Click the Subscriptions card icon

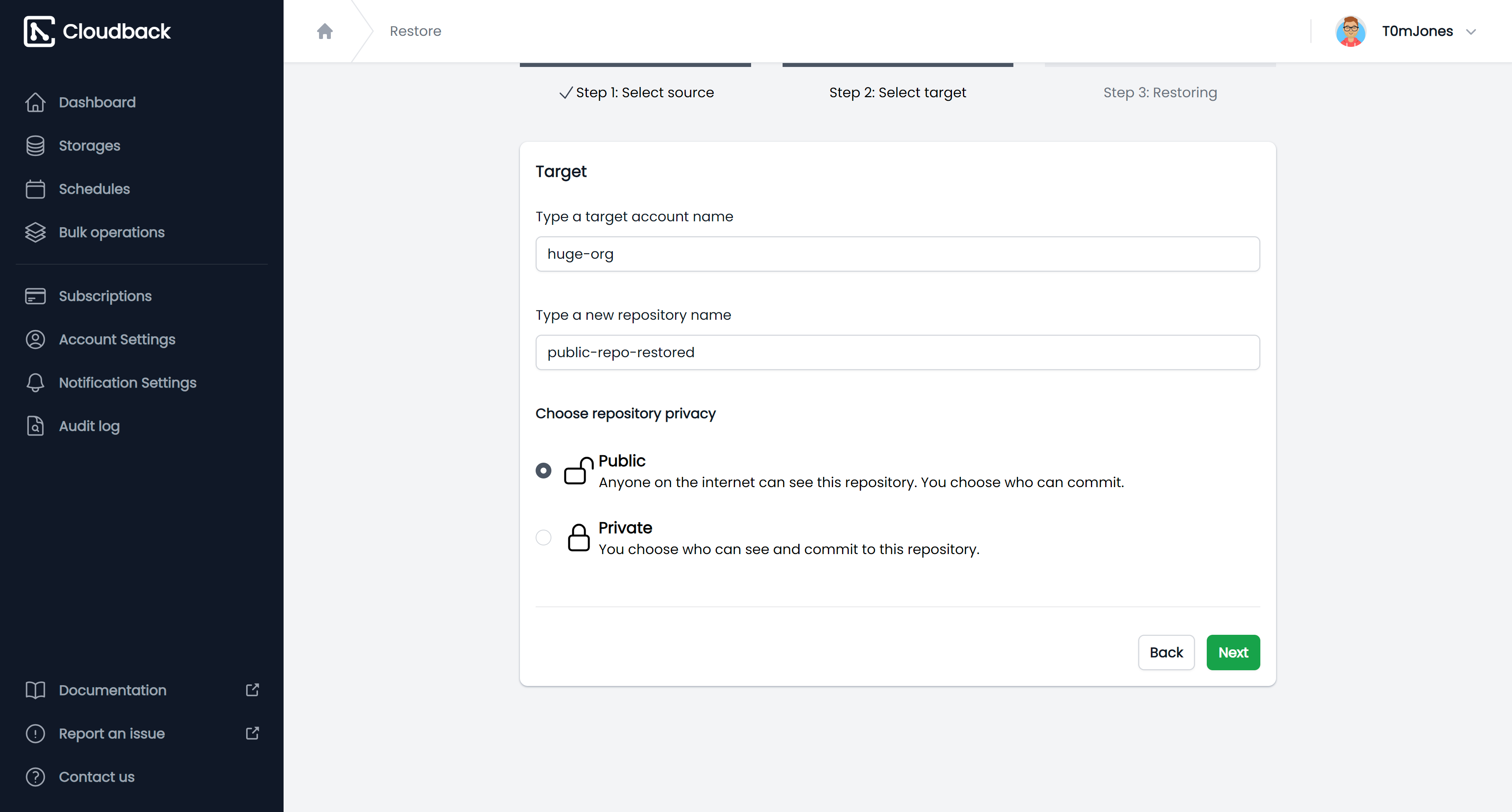(x=35, y=296)
